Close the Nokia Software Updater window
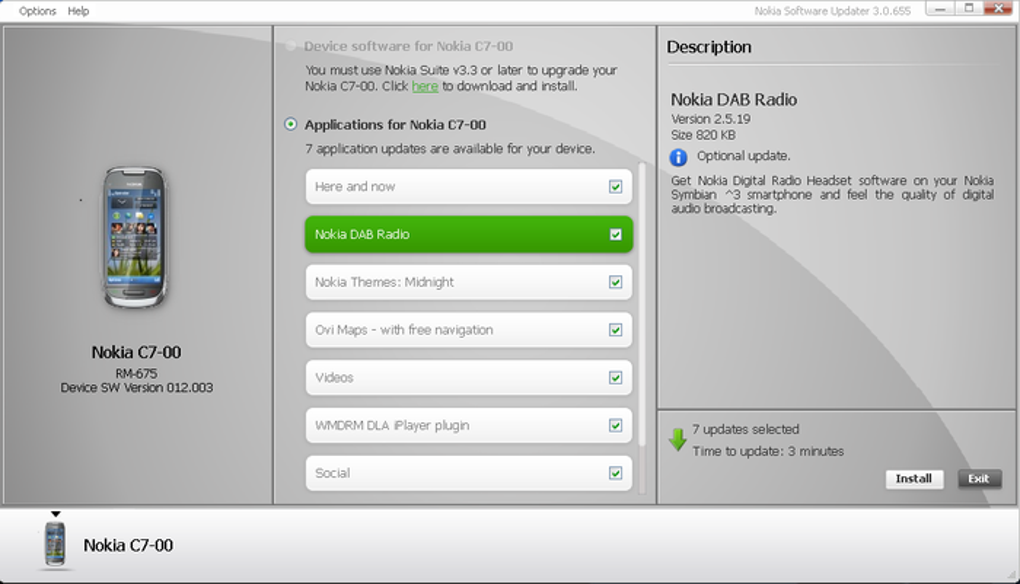1020x584 pixels. (998, 8)
